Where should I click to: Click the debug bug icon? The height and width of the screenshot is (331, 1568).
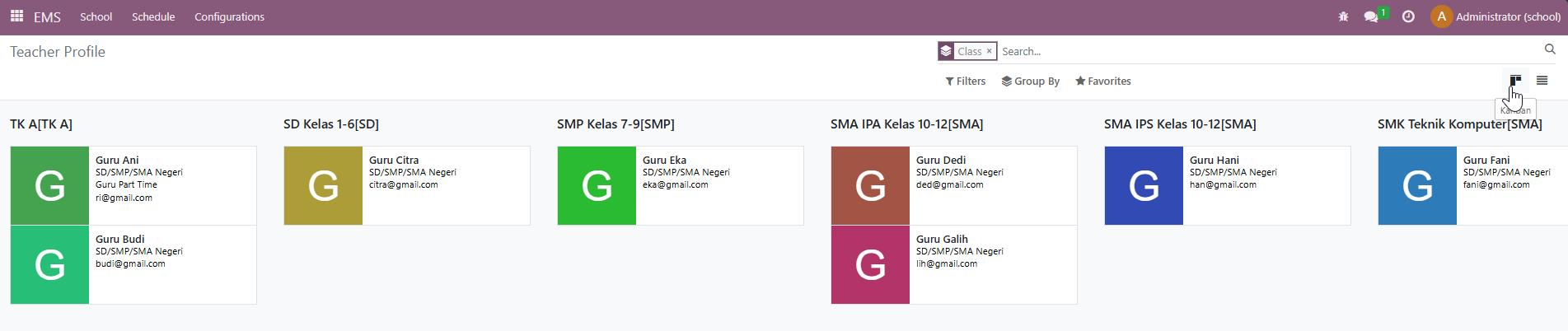pos(1343,16)
